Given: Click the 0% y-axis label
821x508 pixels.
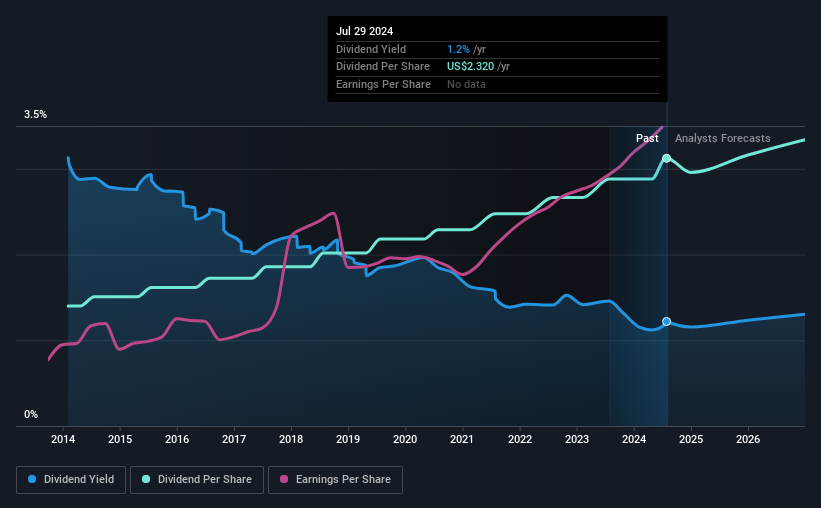Looking at the screenshot, I should [31, 414].
